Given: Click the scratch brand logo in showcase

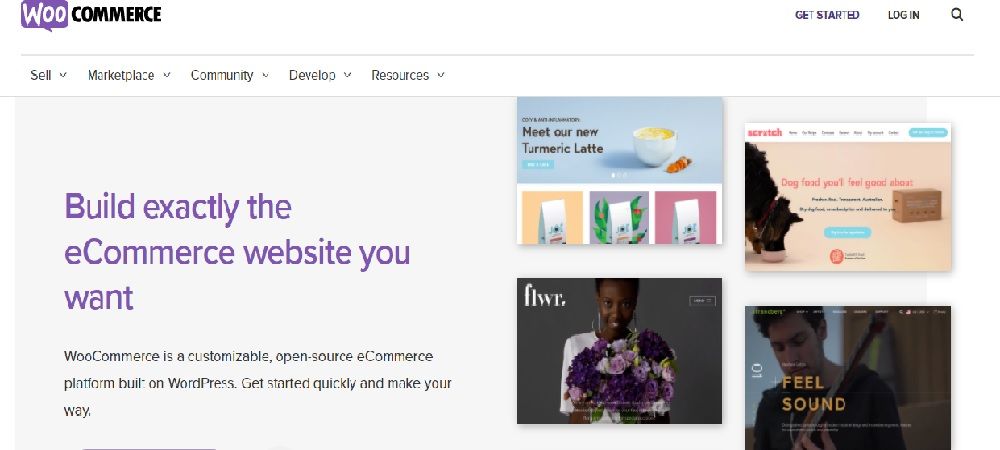Looking at the screenshot, I should (x=765, y=132).
